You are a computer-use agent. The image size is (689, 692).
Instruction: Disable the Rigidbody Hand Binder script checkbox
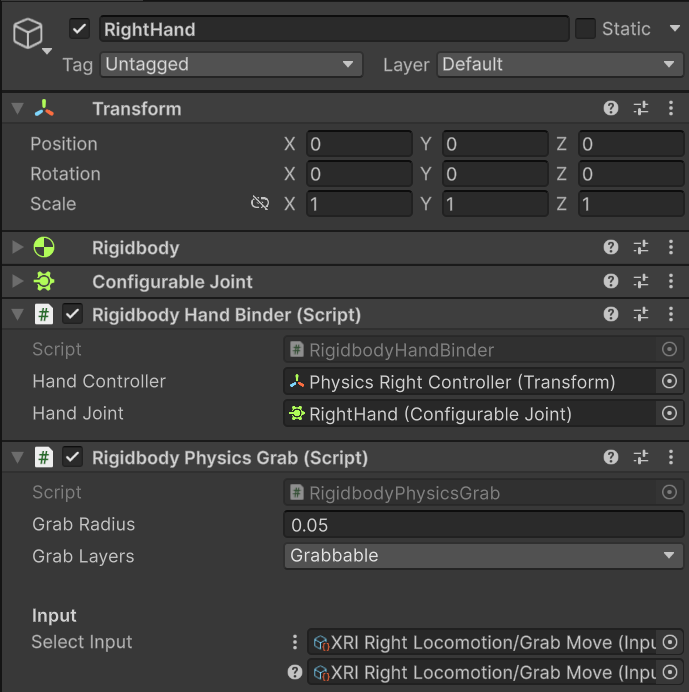click(72, 314)
